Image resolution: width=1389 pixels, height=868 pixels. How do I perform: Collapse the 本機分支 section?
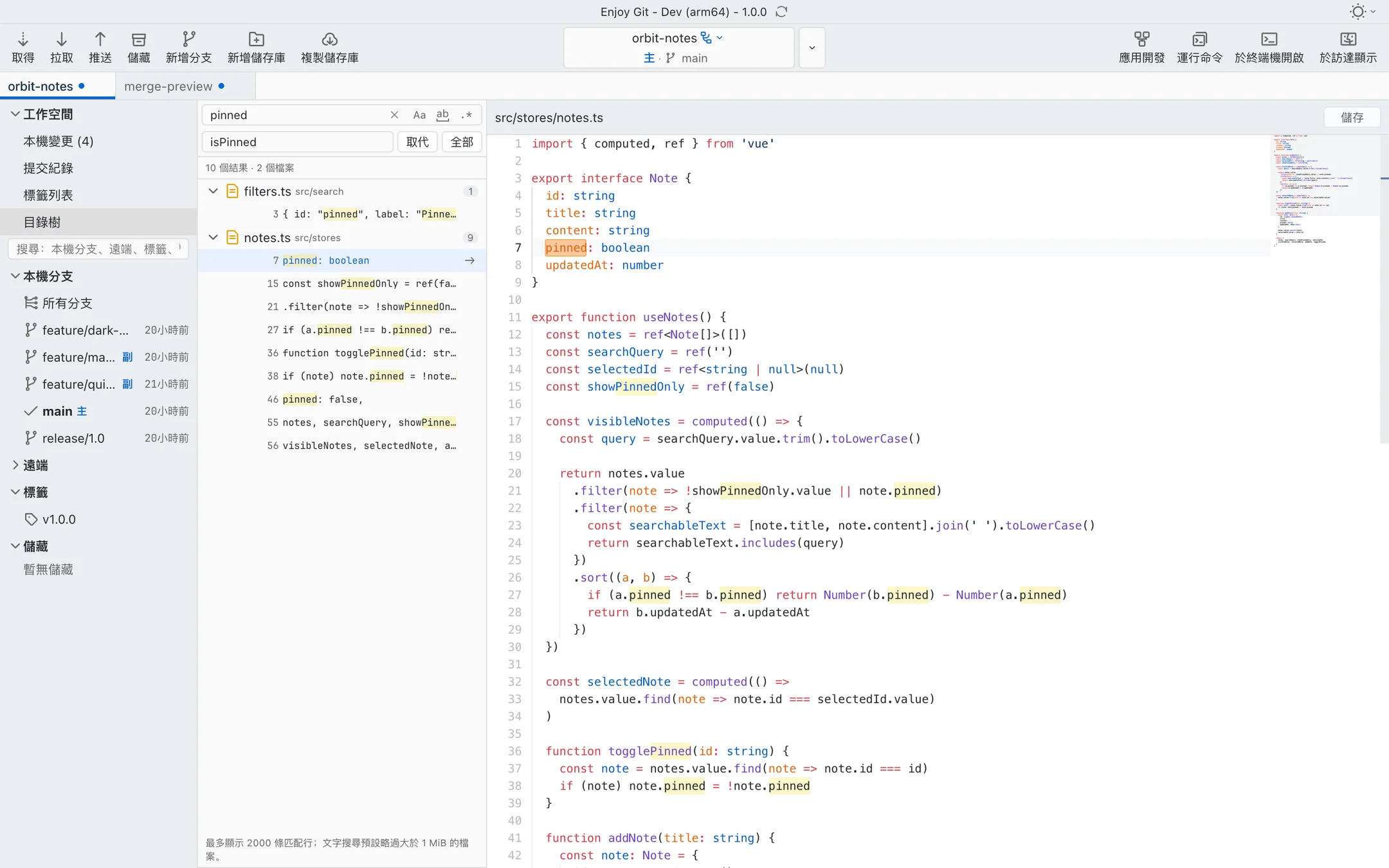point(15,276)
